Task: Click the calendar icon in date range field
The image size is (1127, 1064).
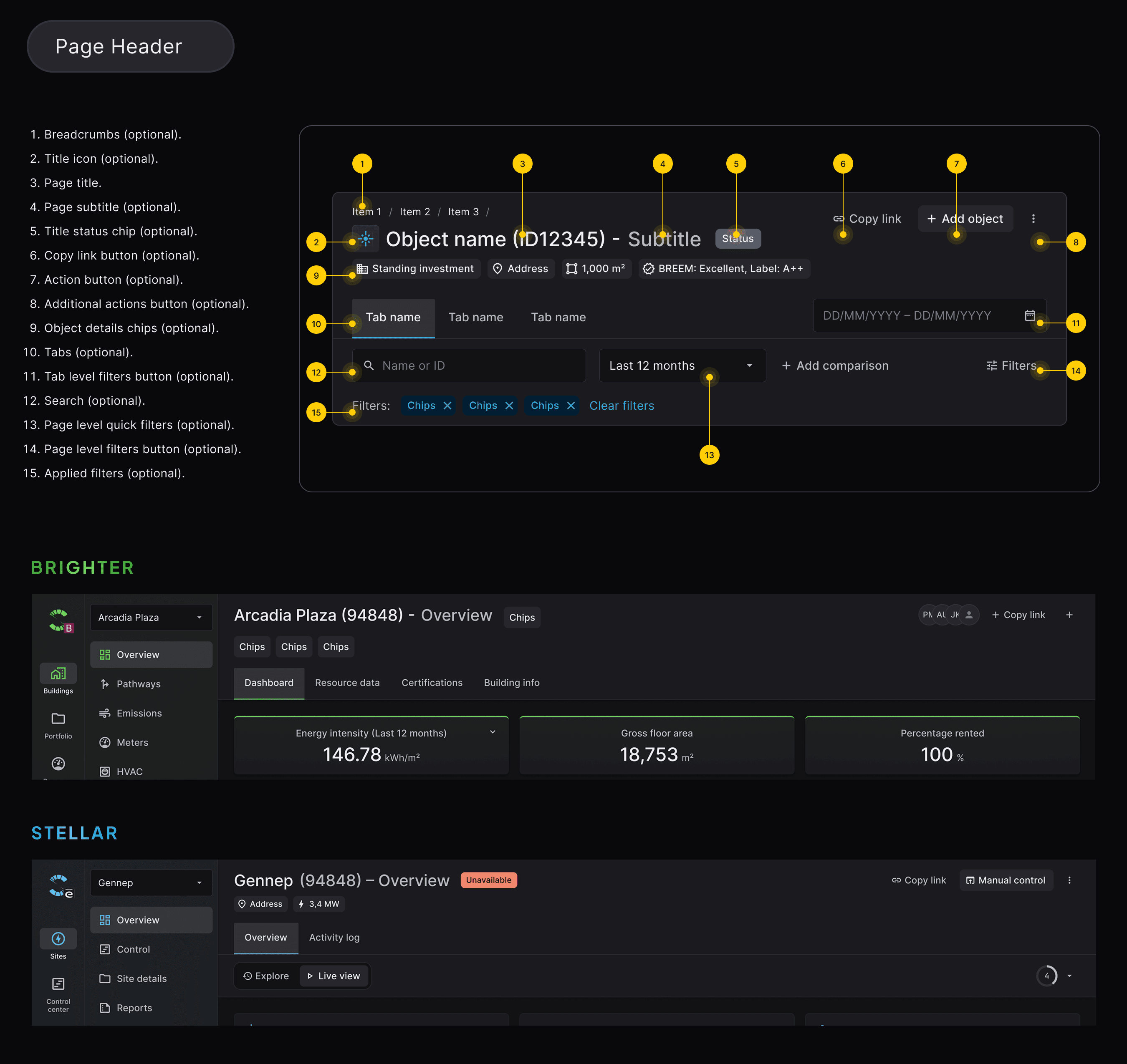Action: (x=1029, y=315)
